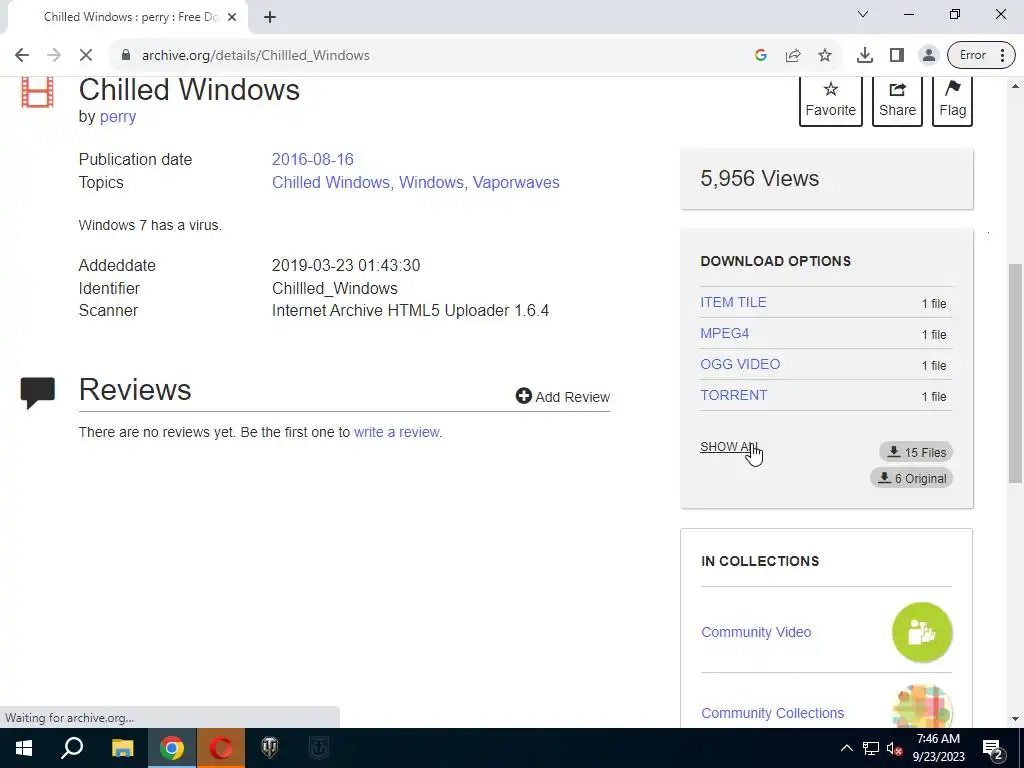
Task: Open the Community Video collection link
Action: [756, 632]
